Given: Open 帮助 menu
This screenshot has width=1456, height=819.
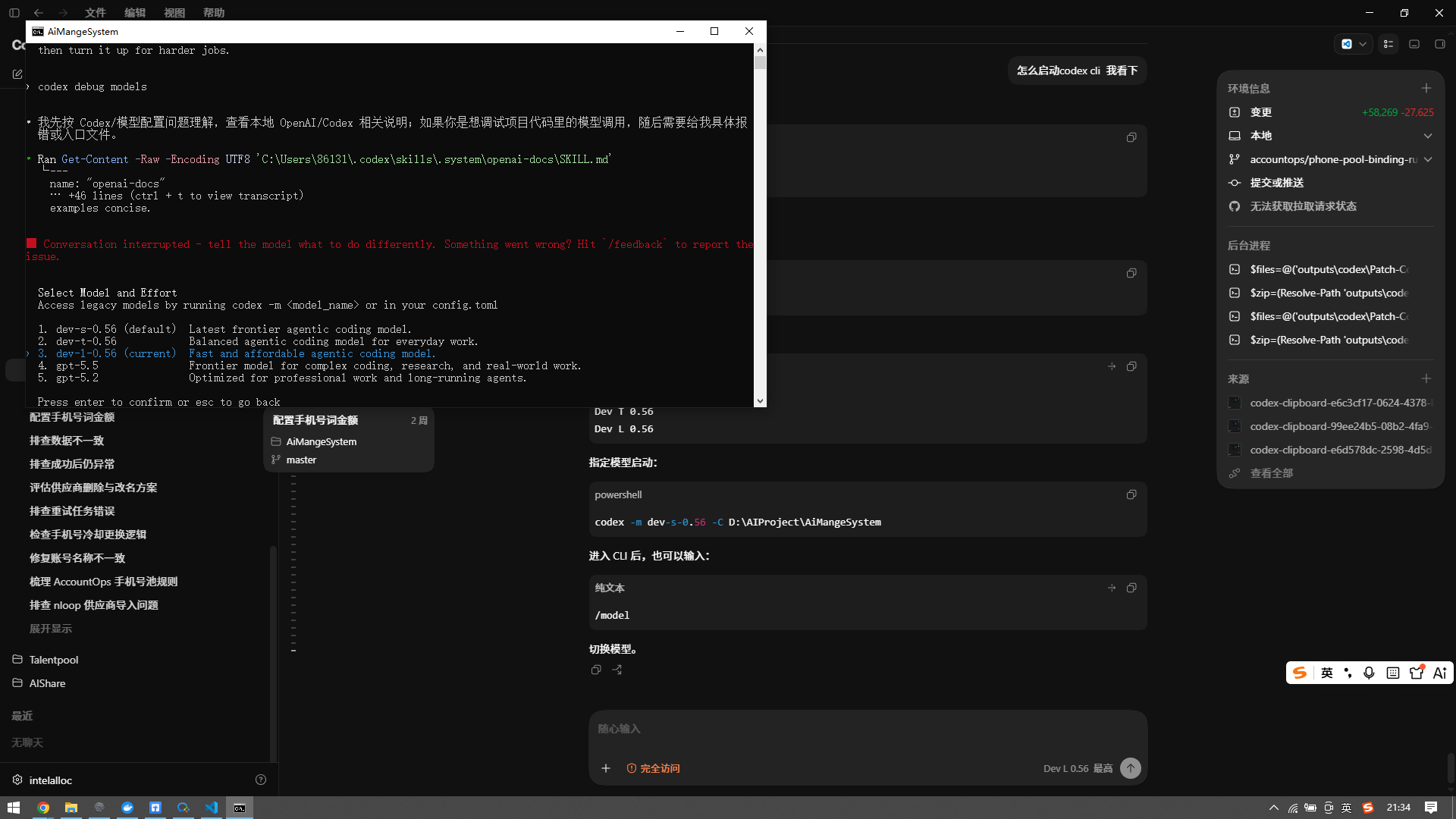Looking at the screenshot, I should click(214, 13).
